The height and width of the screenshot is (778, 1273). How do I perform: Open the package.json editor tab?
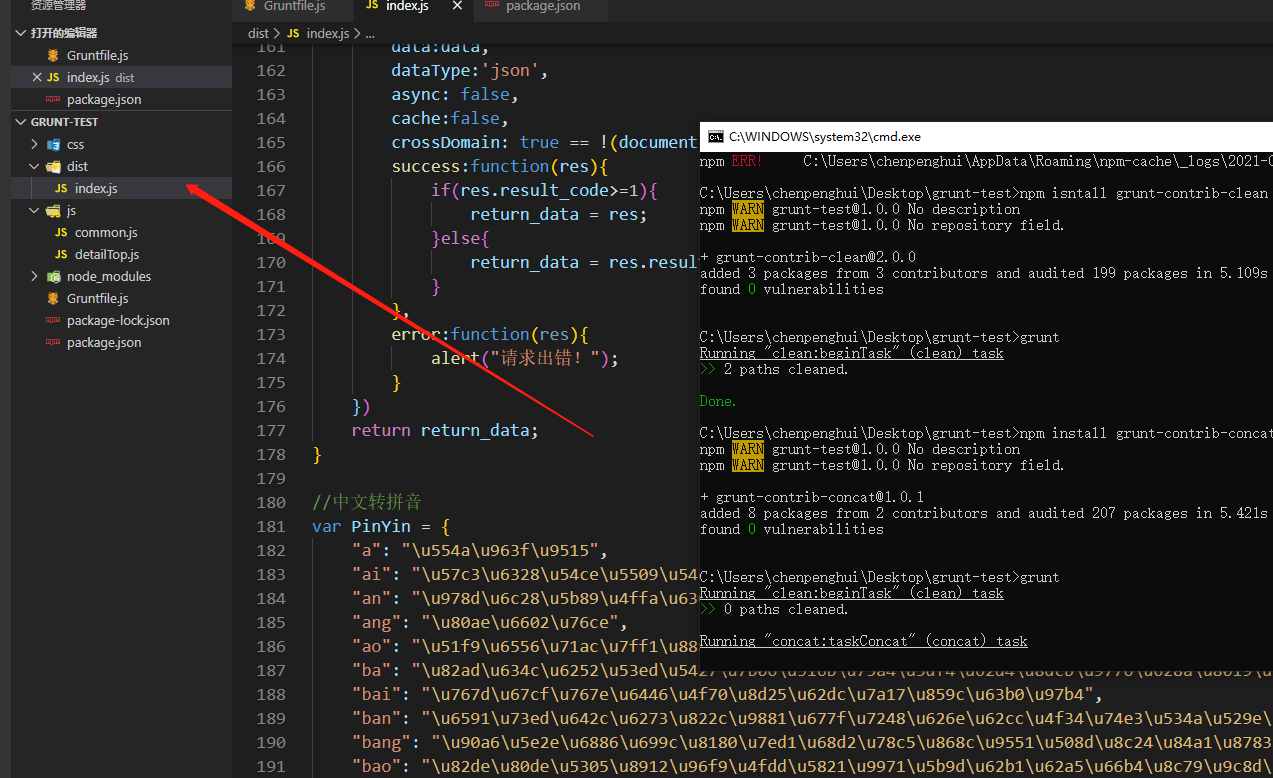543,6
